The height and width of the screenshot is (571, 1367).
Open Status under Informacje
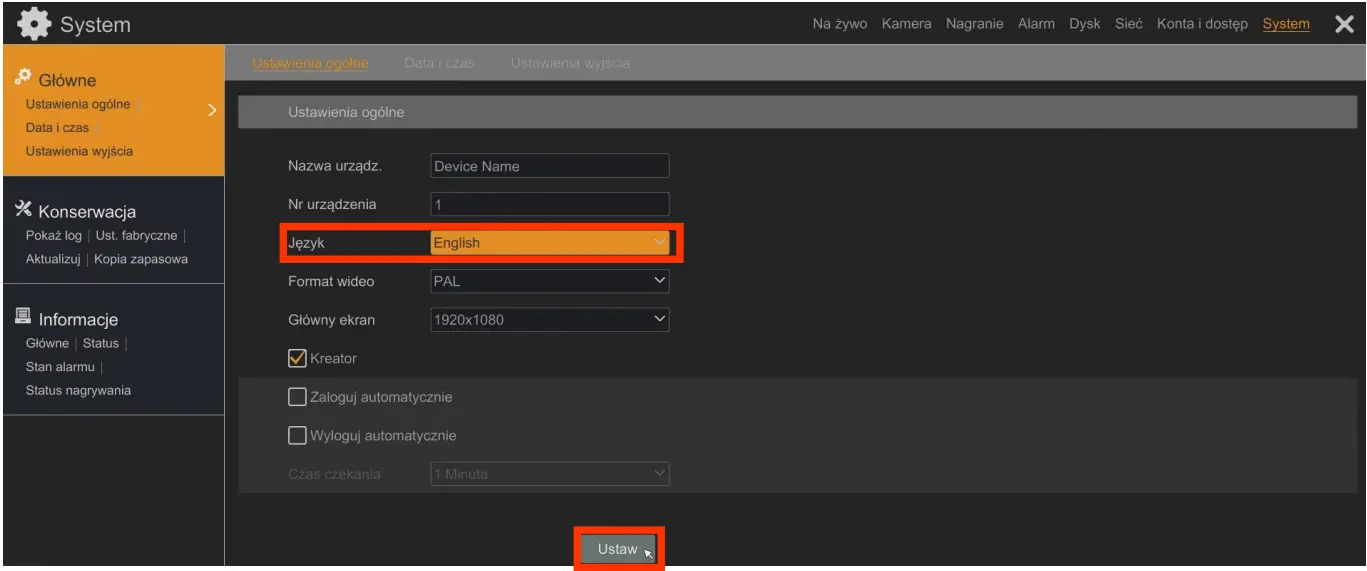coord(101,343)
